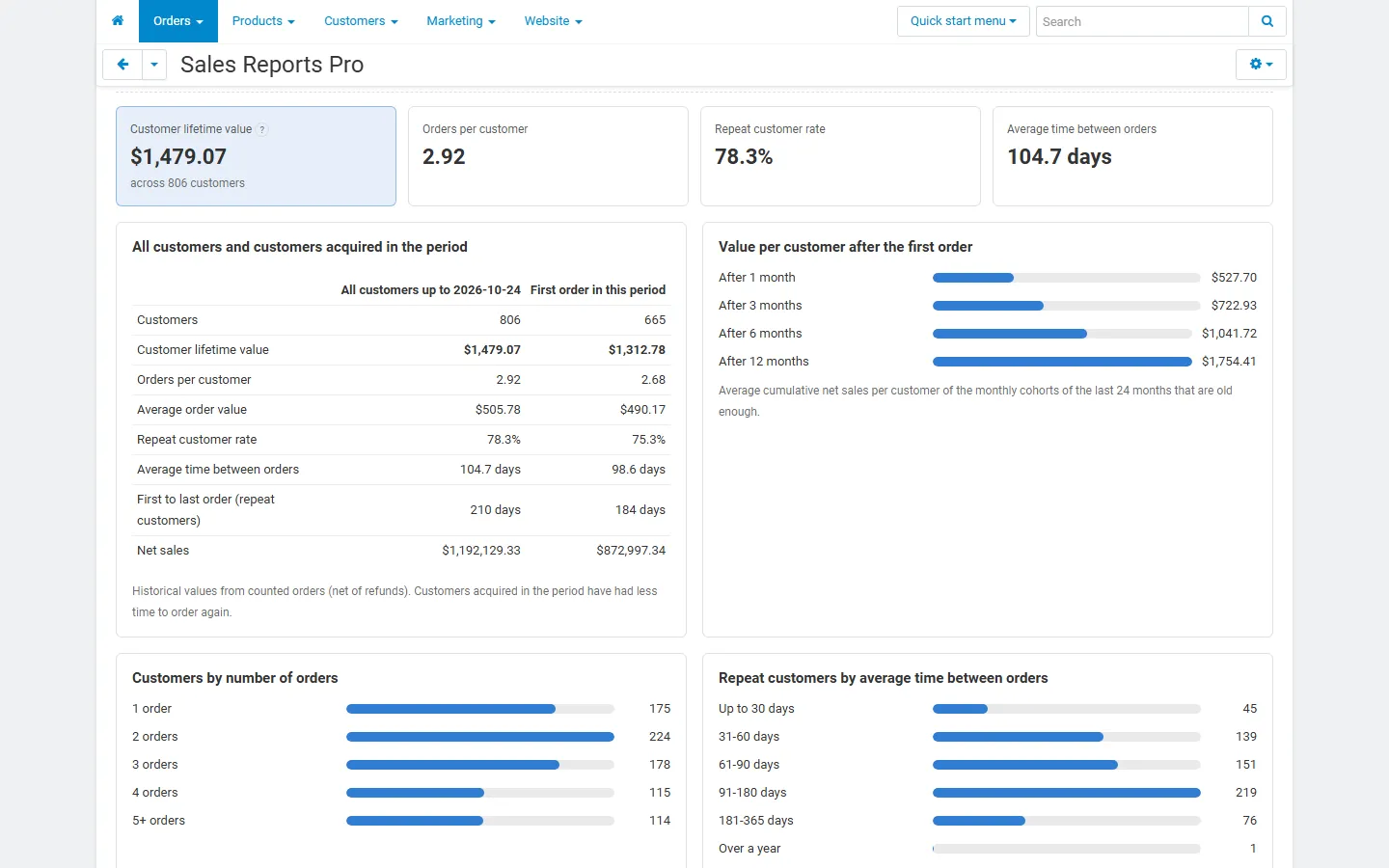Open the Orders menu
The image size is (1389, 868).
click(x=178, y=21)
